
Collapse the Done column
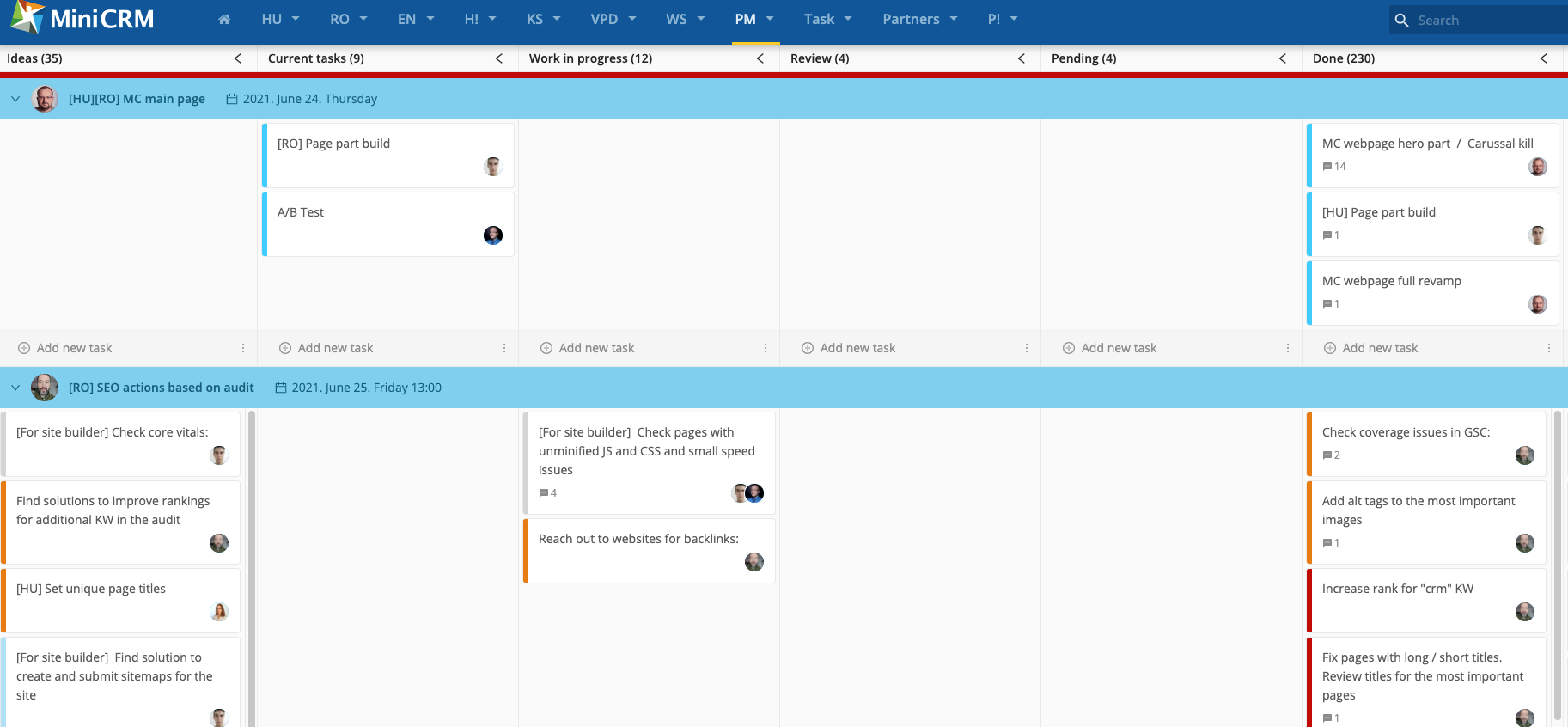click(1544, 58)
